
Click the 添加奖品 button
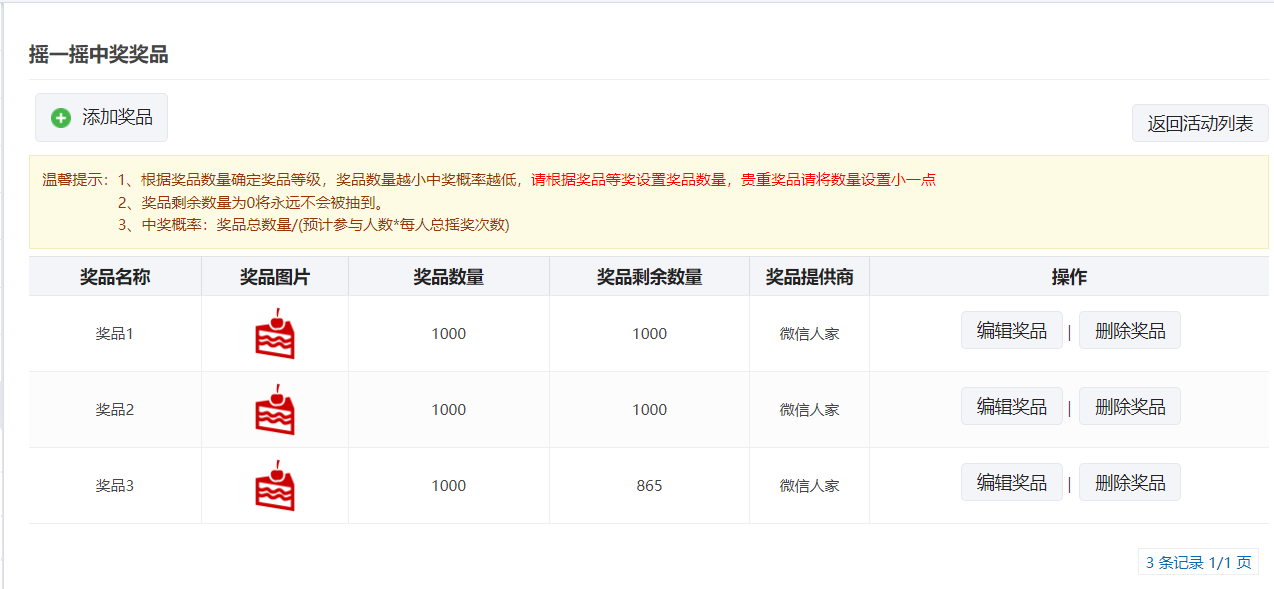click(x=101, y=118)
